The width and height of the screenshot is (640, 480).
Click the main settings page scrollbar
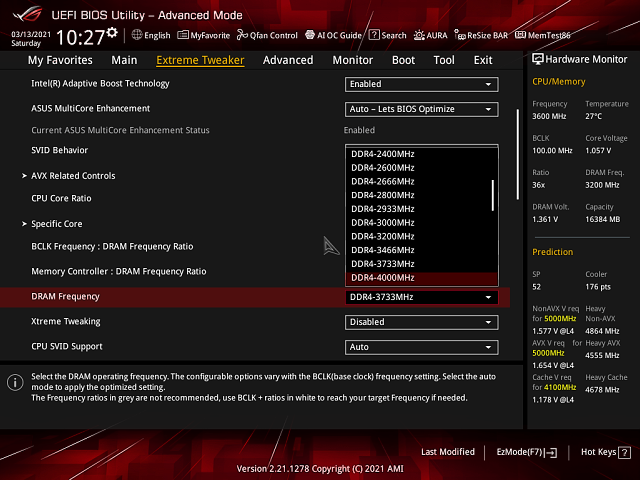(518, 154)
